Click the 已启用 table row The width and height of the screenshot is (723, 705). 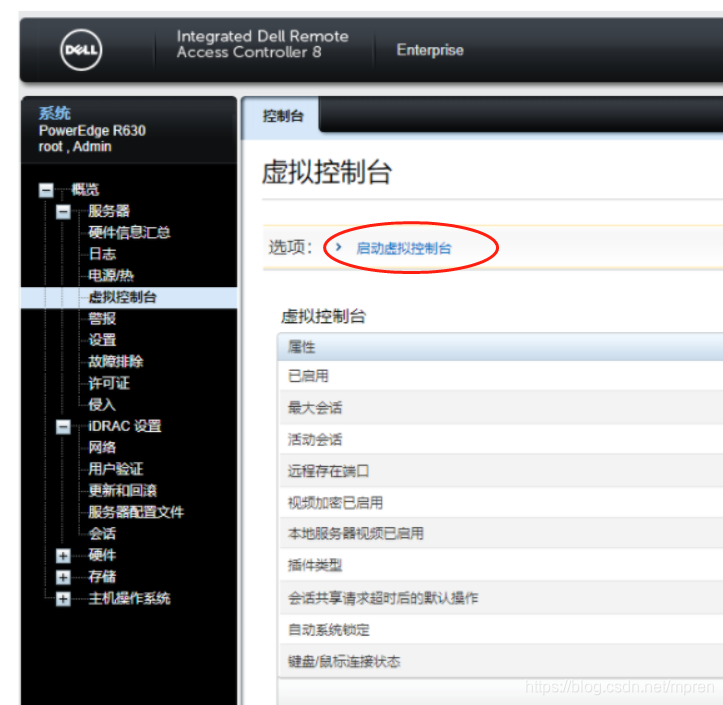click(501, 376)
